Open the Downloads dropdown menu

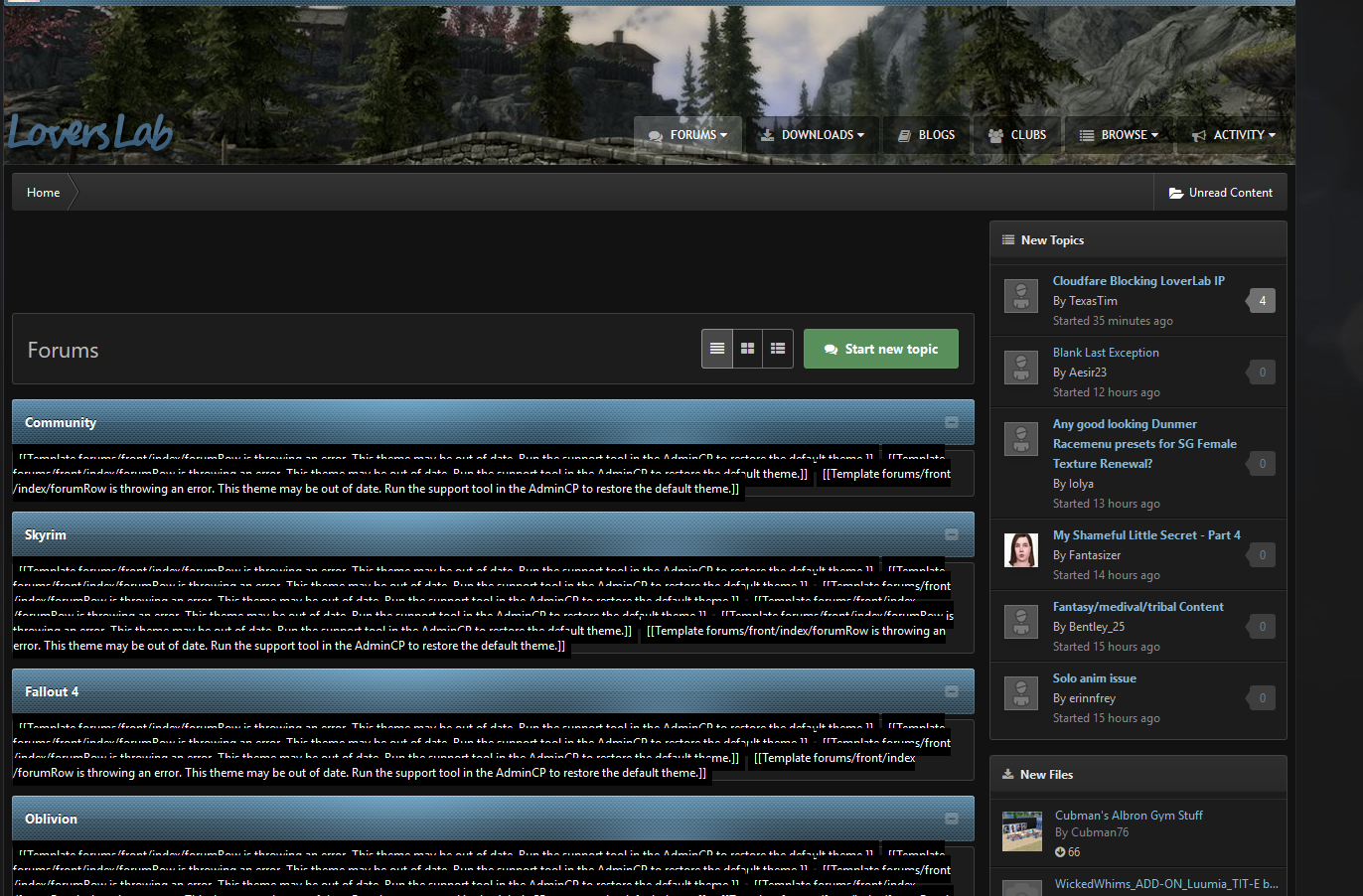[x=813, y=135]
